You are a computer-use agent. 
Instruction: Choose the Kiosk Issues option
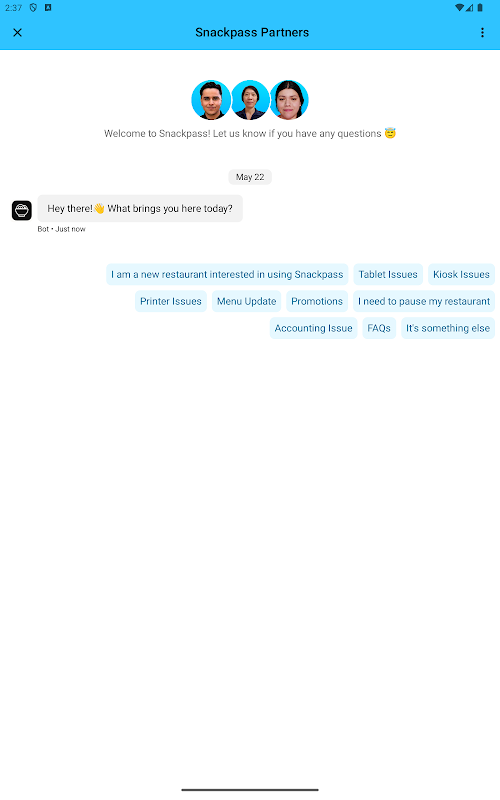pyautogui.click(x=461, y=274)
